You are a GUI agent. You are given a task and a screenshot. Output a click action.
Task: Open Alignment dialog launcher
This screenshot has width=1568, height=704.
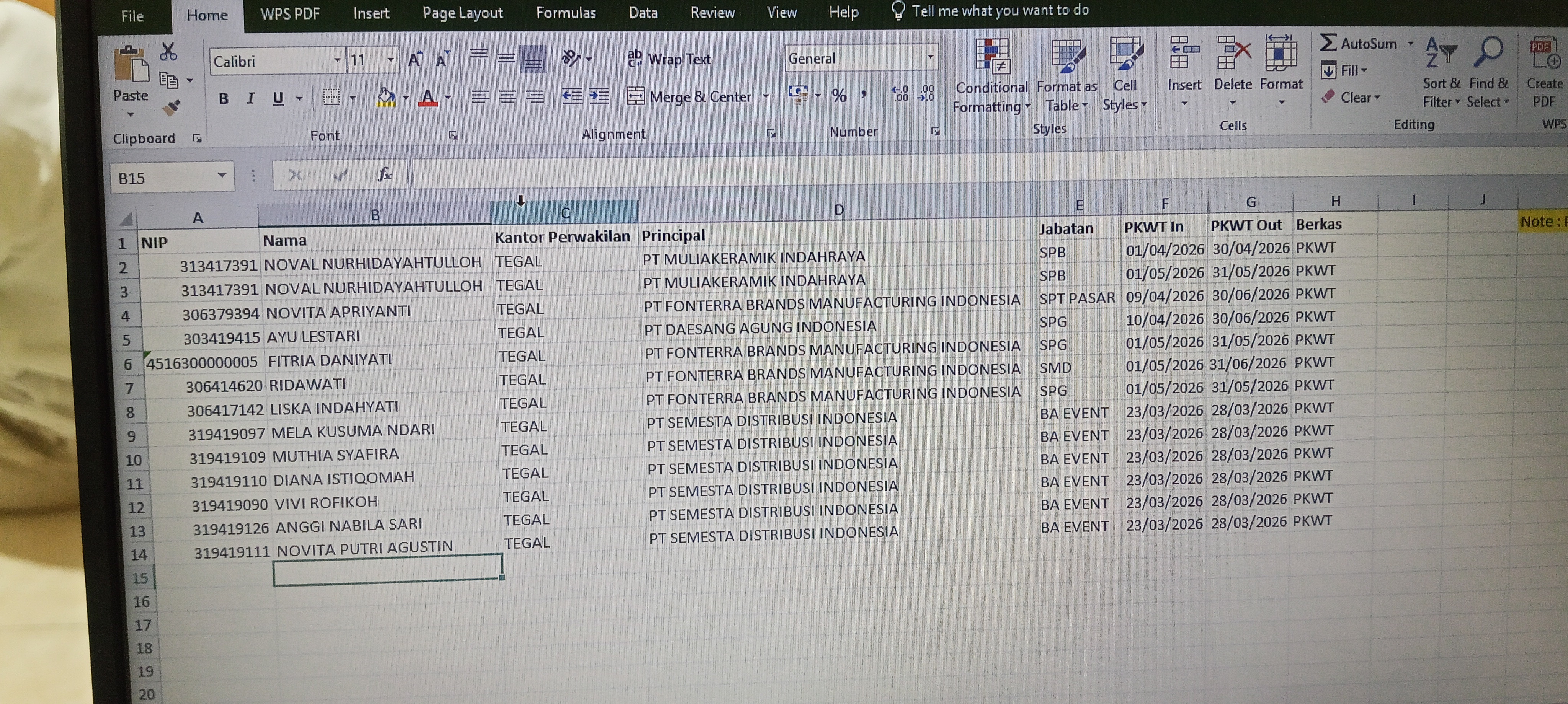click(x=771, y=133)
